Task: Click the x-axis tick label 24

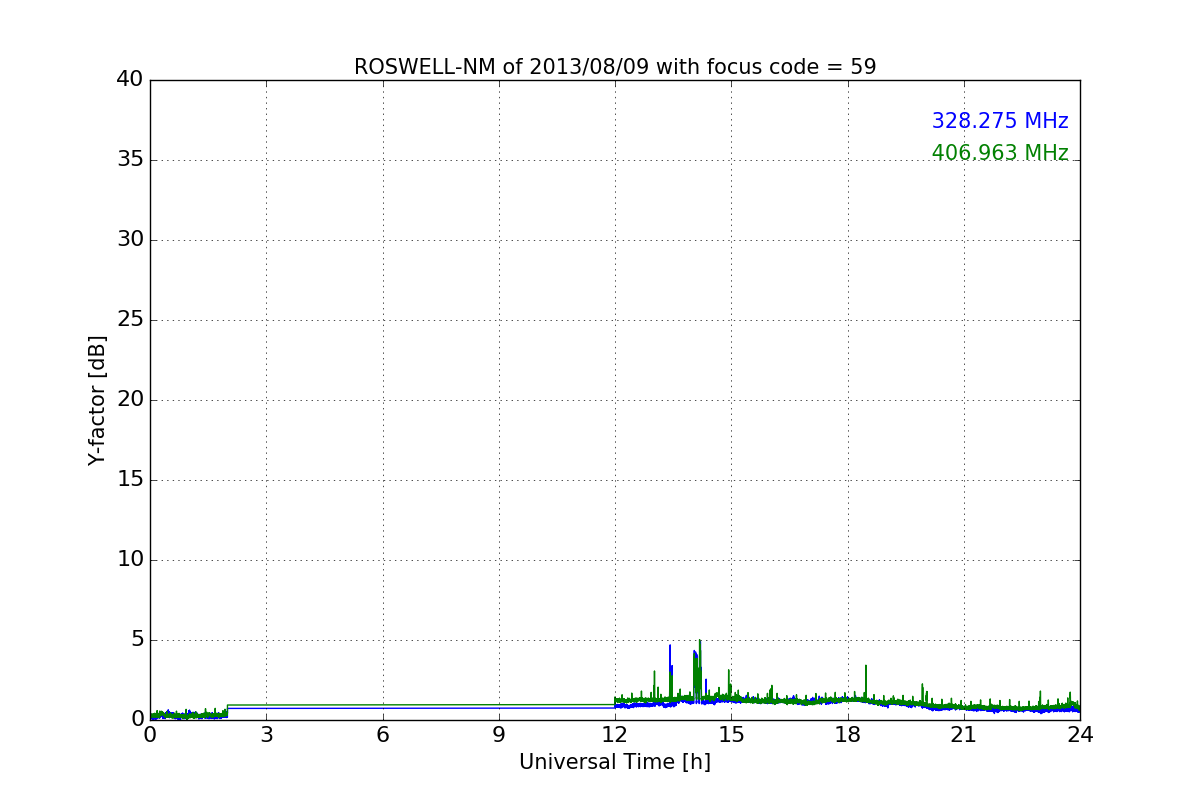Action: click(1080, 734)
